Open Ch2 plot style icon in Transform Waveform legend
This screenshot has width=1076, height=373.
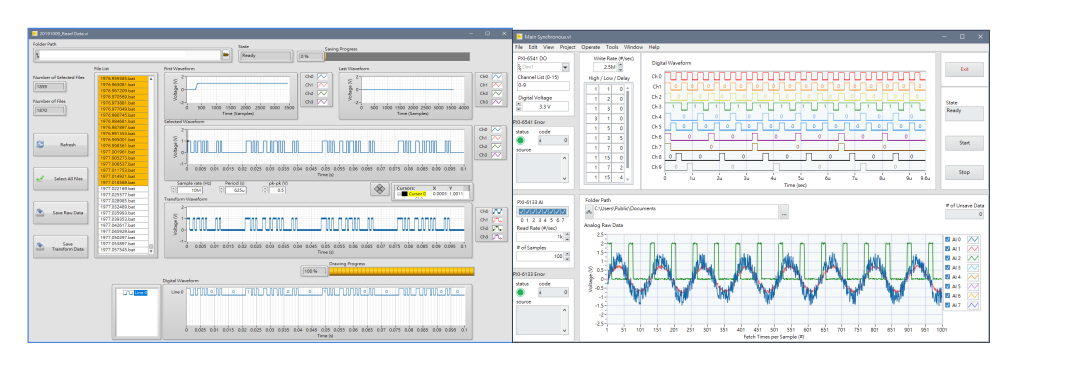click(499, 228)
